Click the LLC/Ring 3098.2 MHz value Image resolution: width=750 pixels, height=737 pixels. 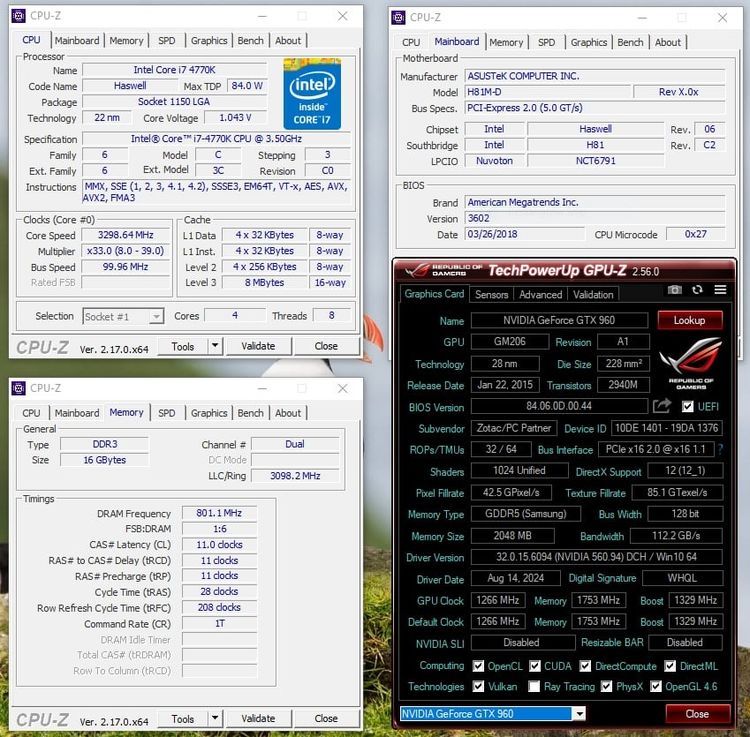[x=295, y=475]
